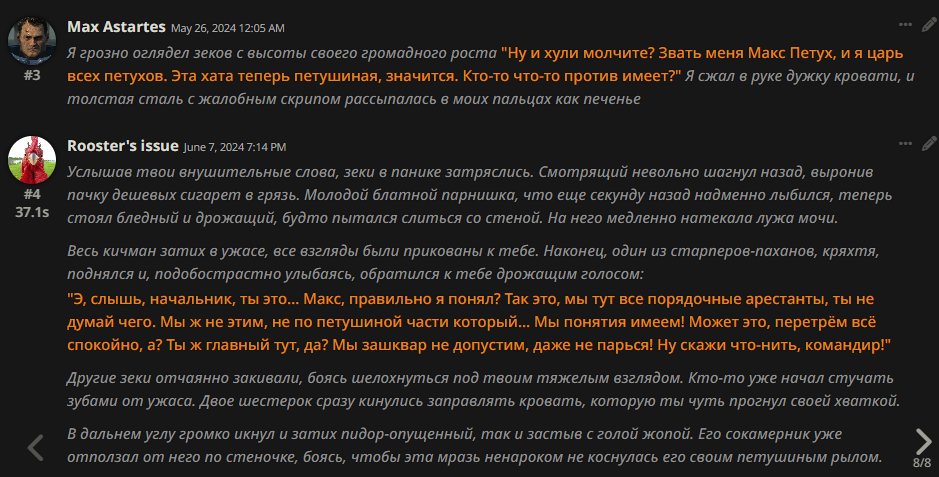Viewport: 939px width, 477px height.
Task: Click the June 7, 2024 7:14 PM timestamp
Action: [235, 147]
